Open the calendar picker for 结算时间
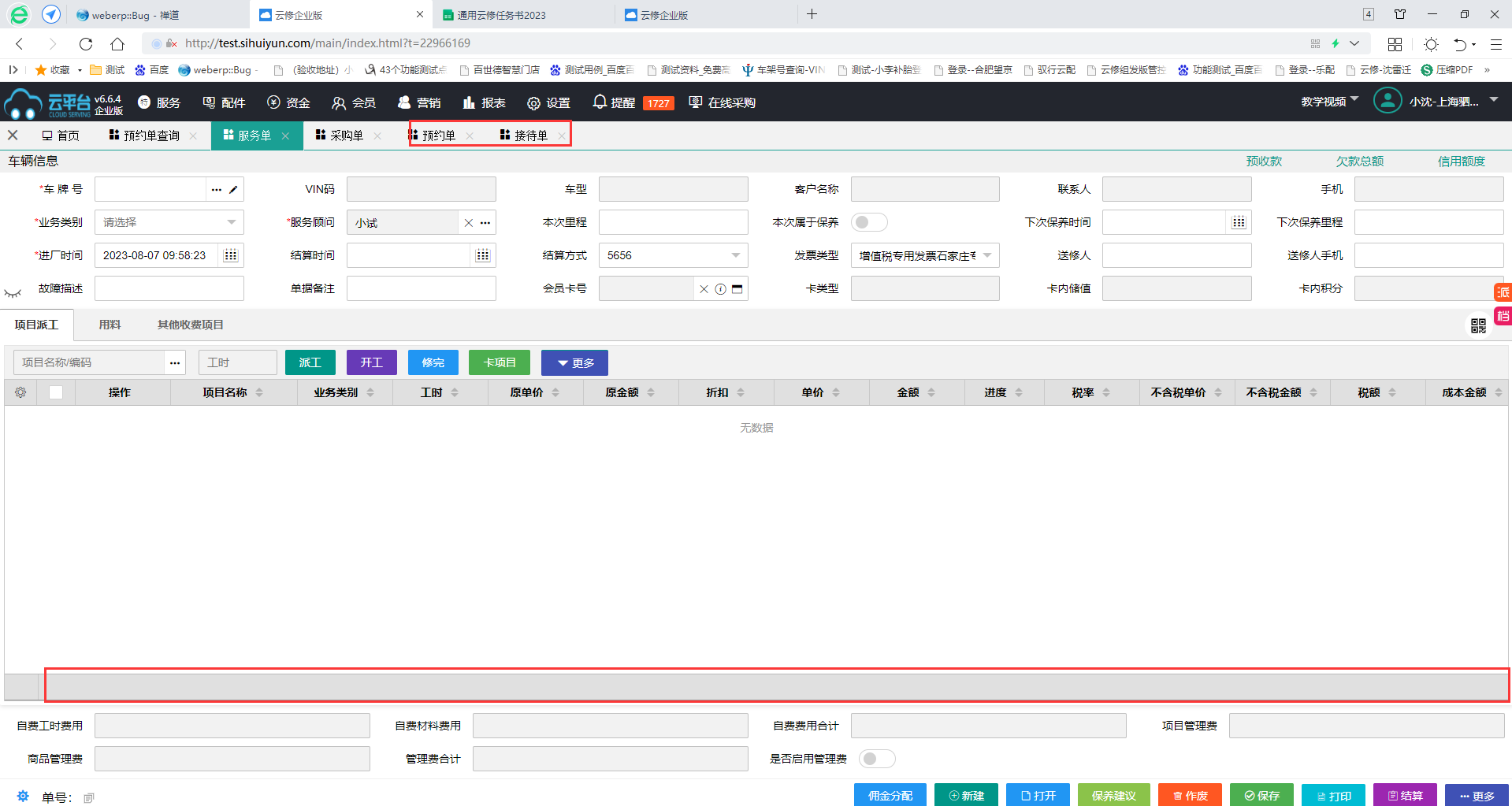Screen dimensions: 1512x806 [x=482, y=255]
